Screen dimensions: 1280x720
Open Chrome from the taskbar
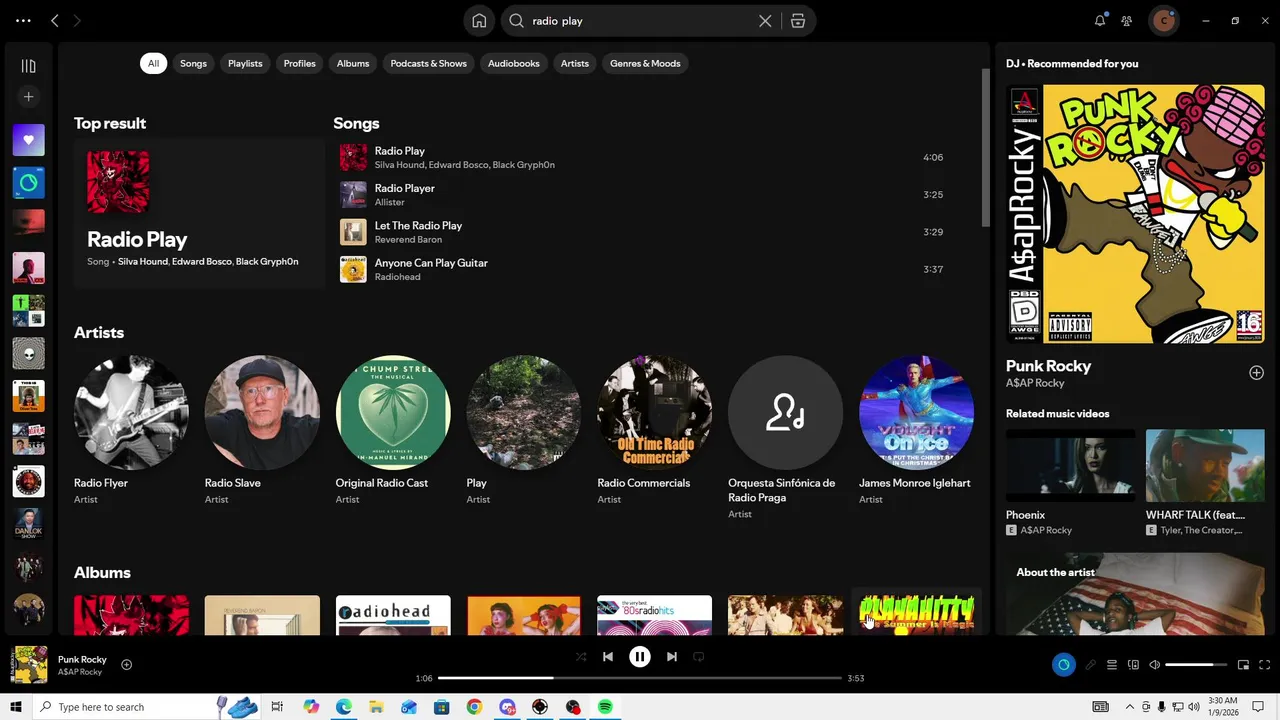tap(474, 707)
